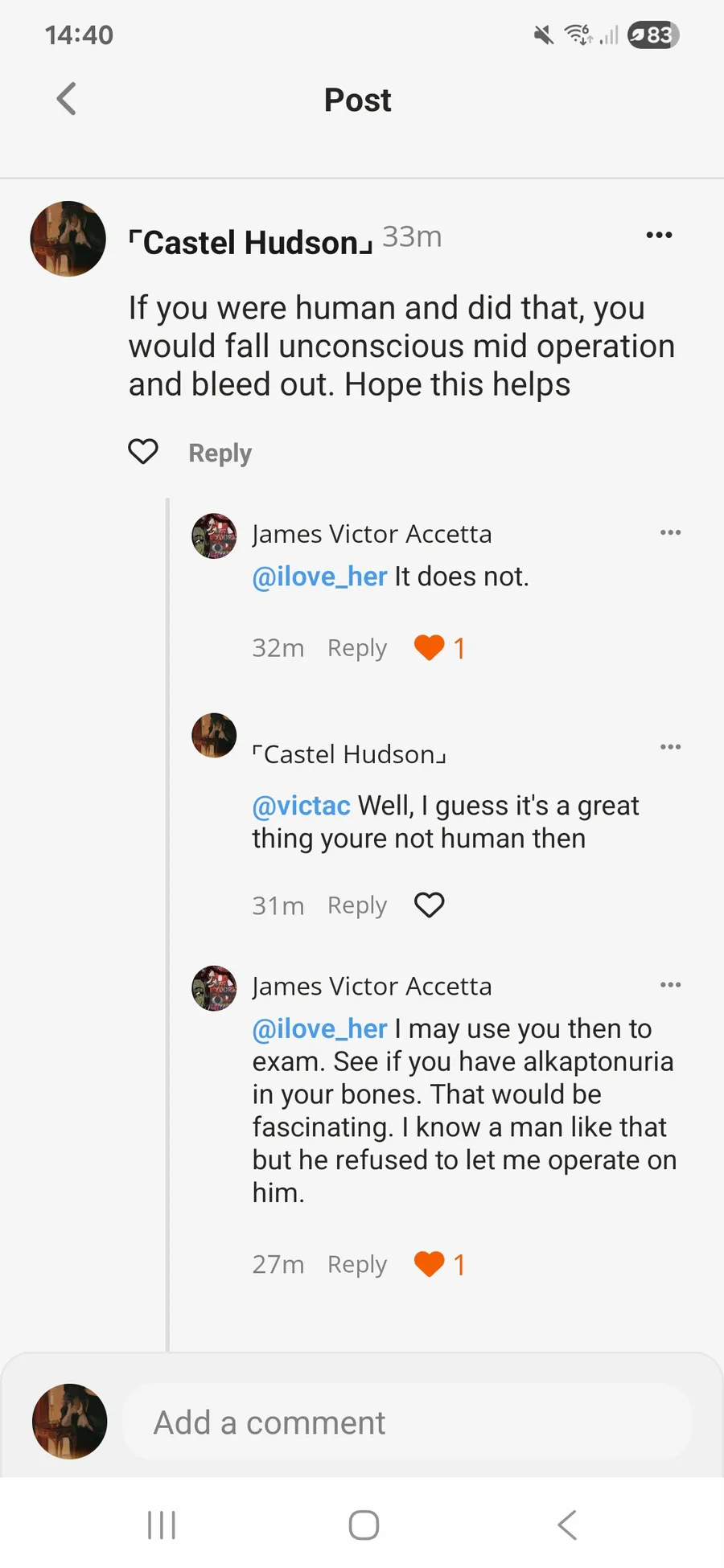Viewport: 724px width, 1568px height.
Task: Reply to the 31m-old comment
Action: (x=356, y=905)
